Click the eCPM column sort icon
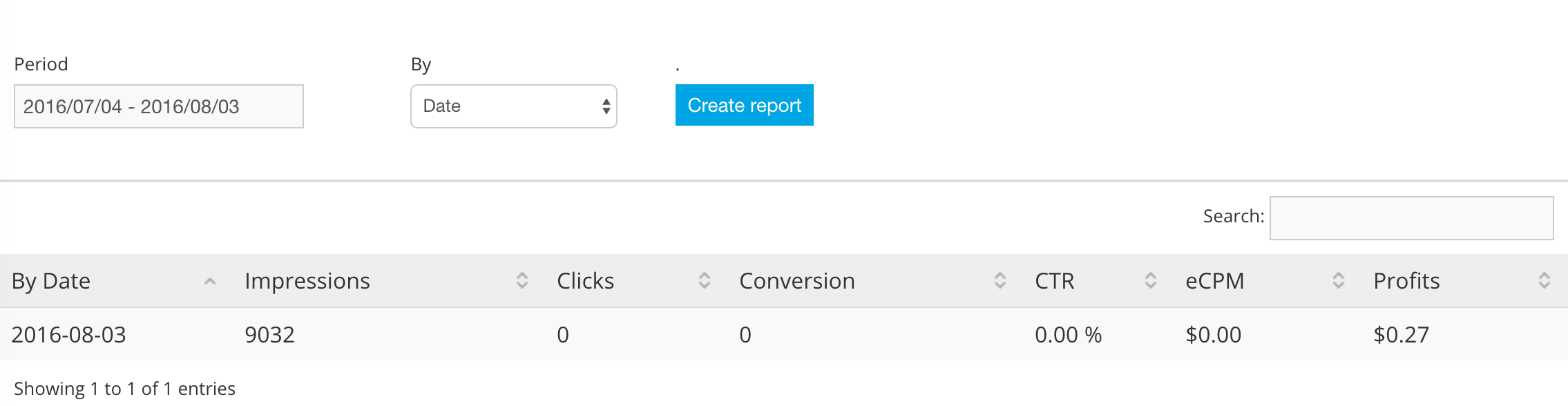 tap(1338, 280)
